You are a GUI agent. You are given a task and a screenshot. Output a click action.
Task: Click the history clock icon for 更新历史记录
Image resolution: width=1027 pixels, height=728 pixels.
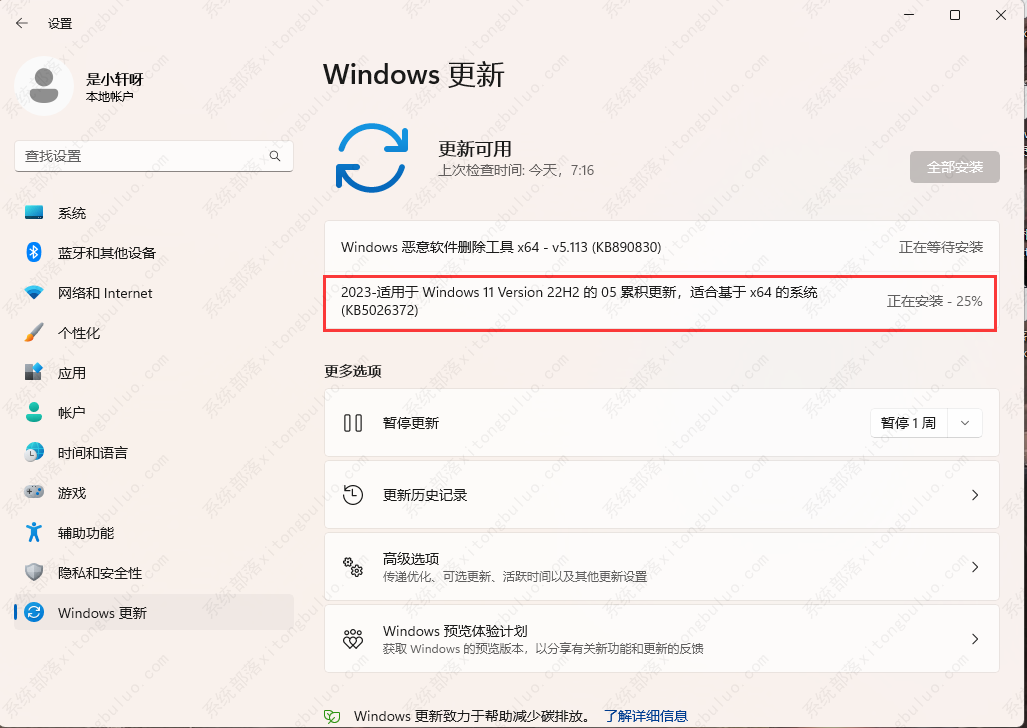point(353,495)
